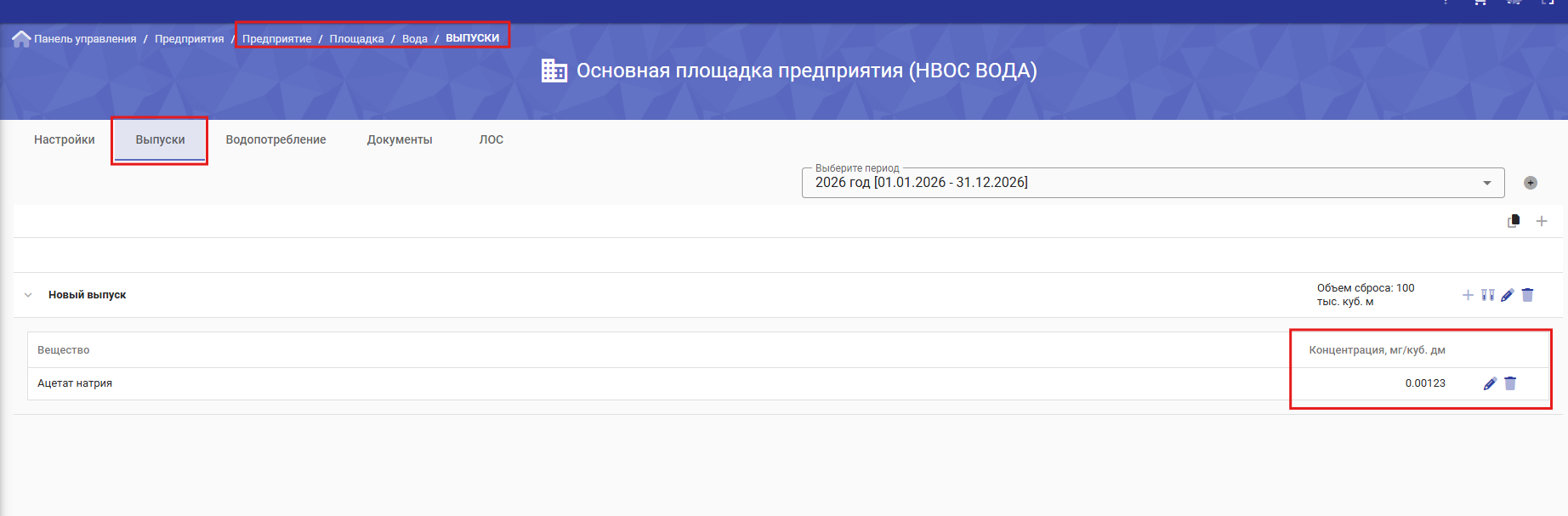Screen dimensions: 1568x516
Task: Add a substance to Новый выпуск
Action: coord(1468,295)
